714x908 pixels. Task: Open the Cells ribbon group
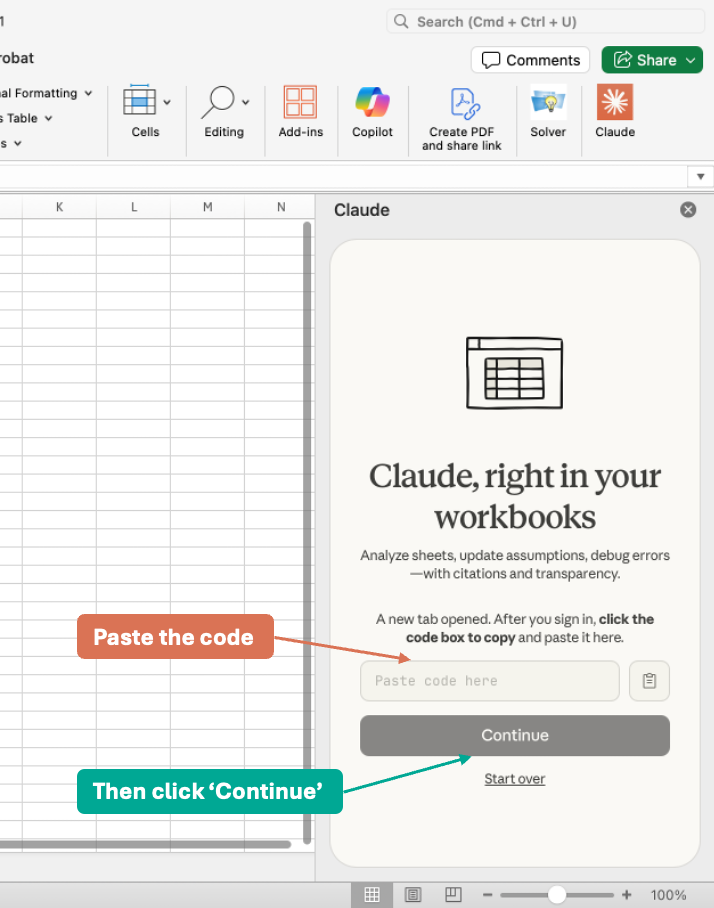tap(146, 112)
